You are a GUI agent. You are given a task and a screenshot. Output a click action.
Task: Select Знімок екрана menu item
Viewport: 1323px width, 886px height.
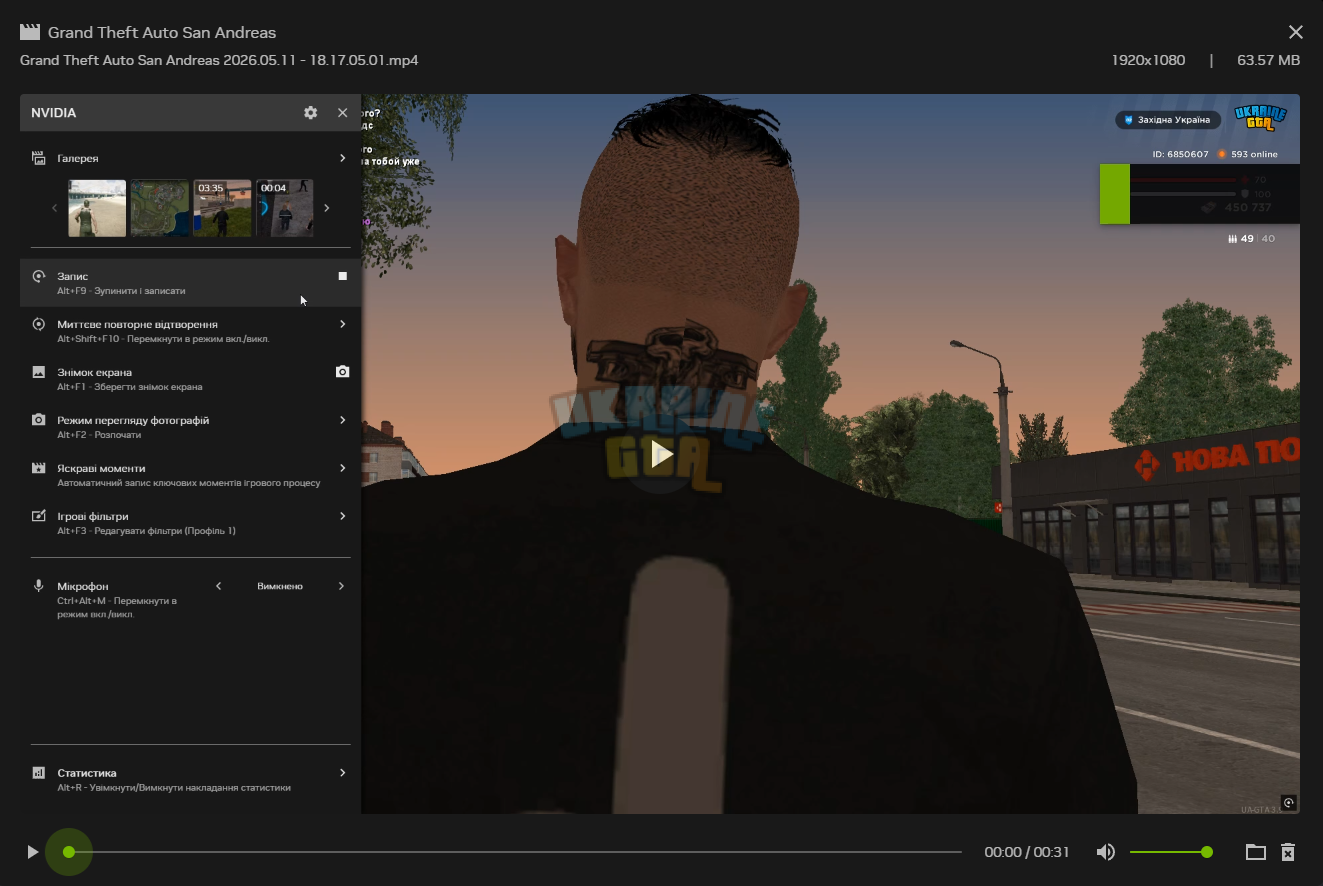95,372
